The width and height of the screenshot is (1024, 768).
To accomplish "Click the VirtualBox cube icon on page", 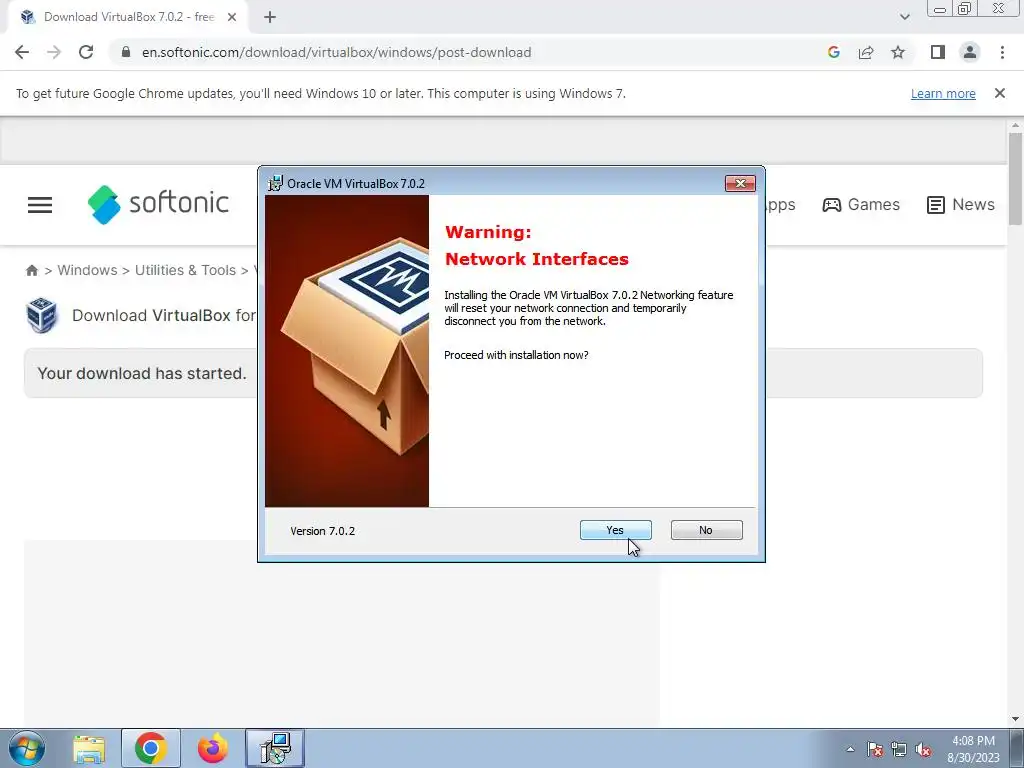I will point(42,315).
